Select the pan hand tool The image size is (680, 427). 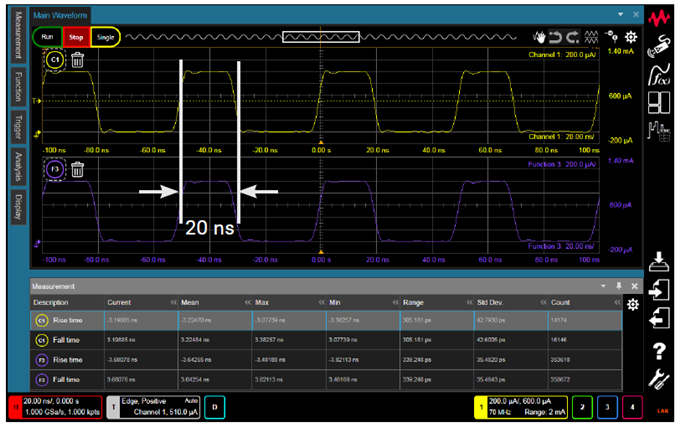pos(539,37)
